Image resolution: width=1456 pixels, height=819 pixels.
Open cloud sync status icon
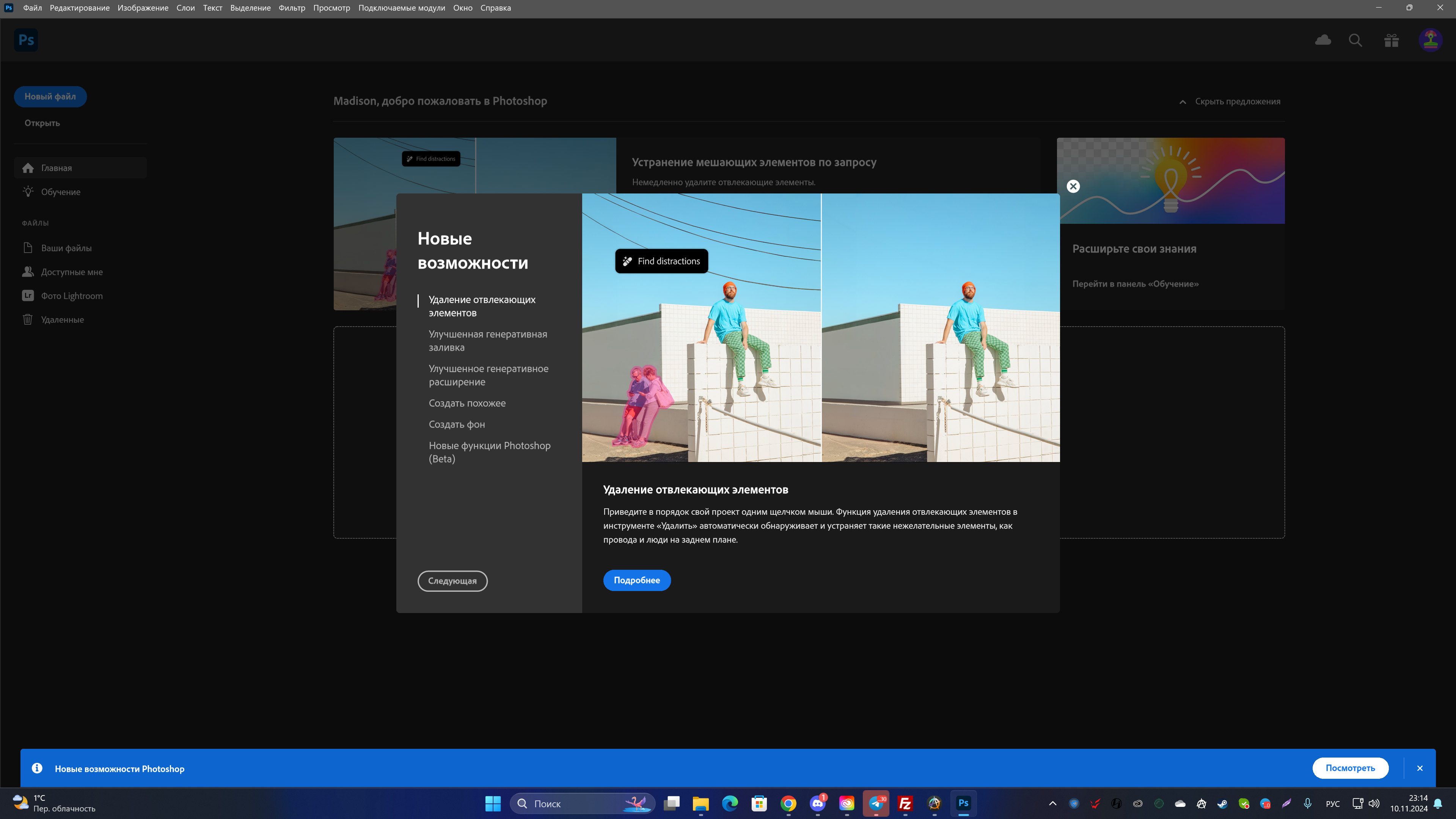1322,40
